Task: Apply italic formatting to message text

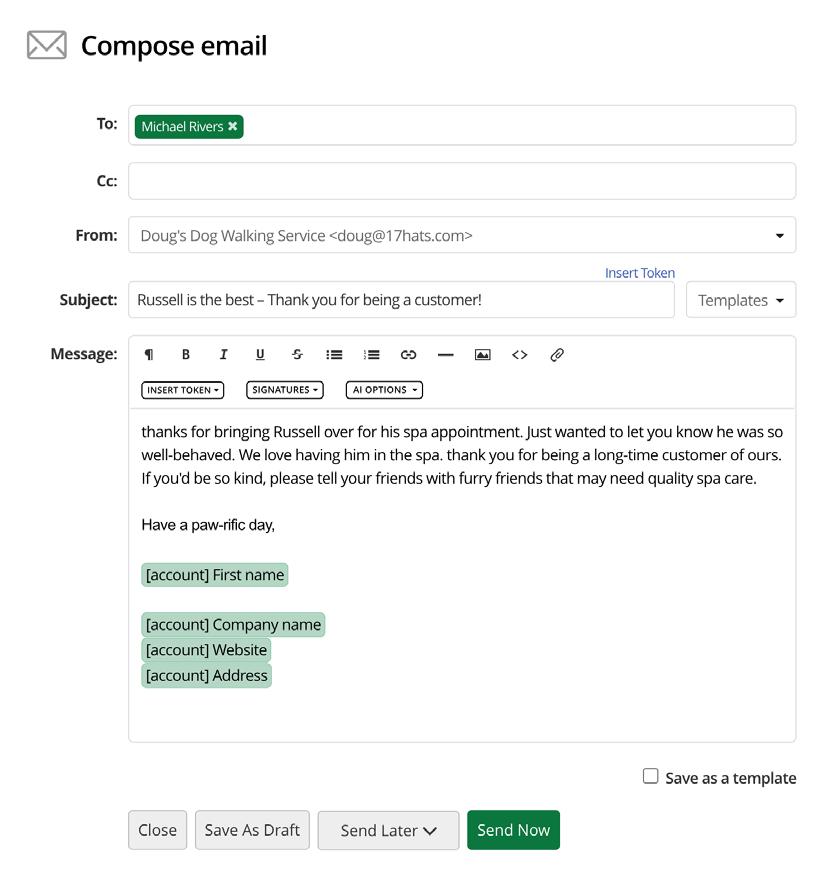Action: pyautogui.click(x=223, y=354)
